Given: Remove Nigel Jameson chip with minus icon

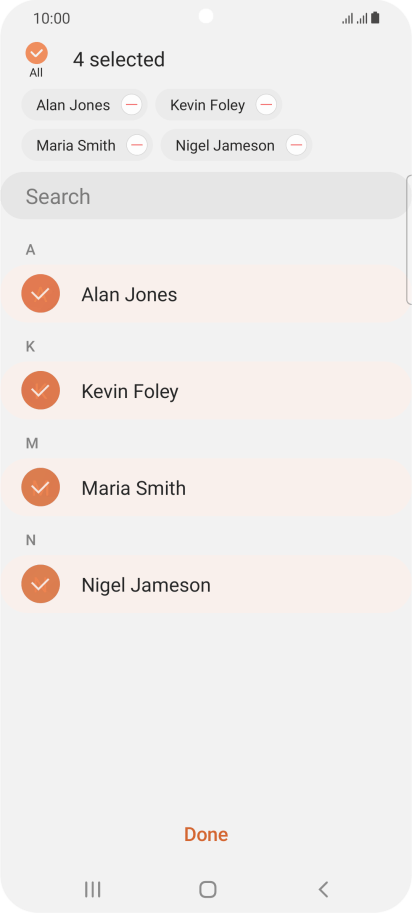Looking at the screenshot, I should (x=296, y=145).
